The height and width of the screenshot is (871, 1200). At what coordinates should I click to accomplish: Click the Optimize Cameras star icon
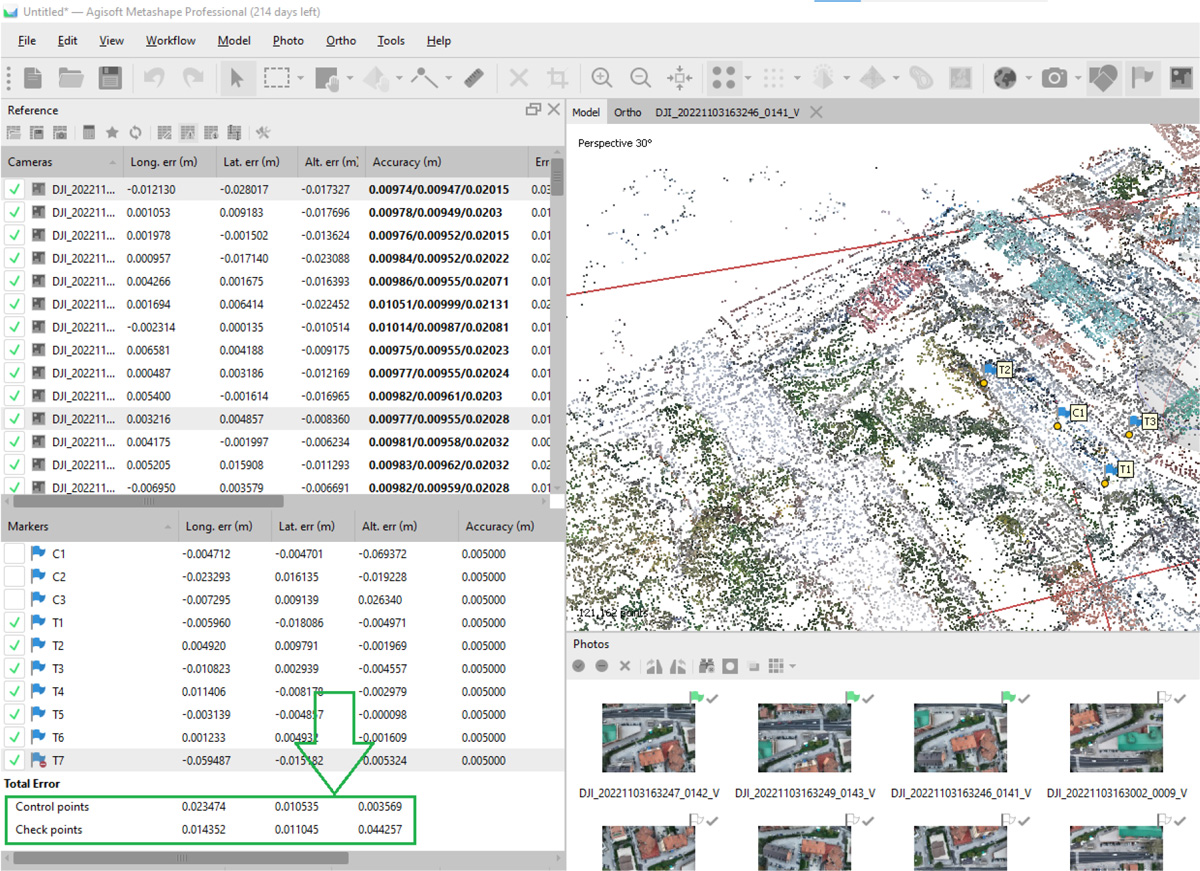112,132
